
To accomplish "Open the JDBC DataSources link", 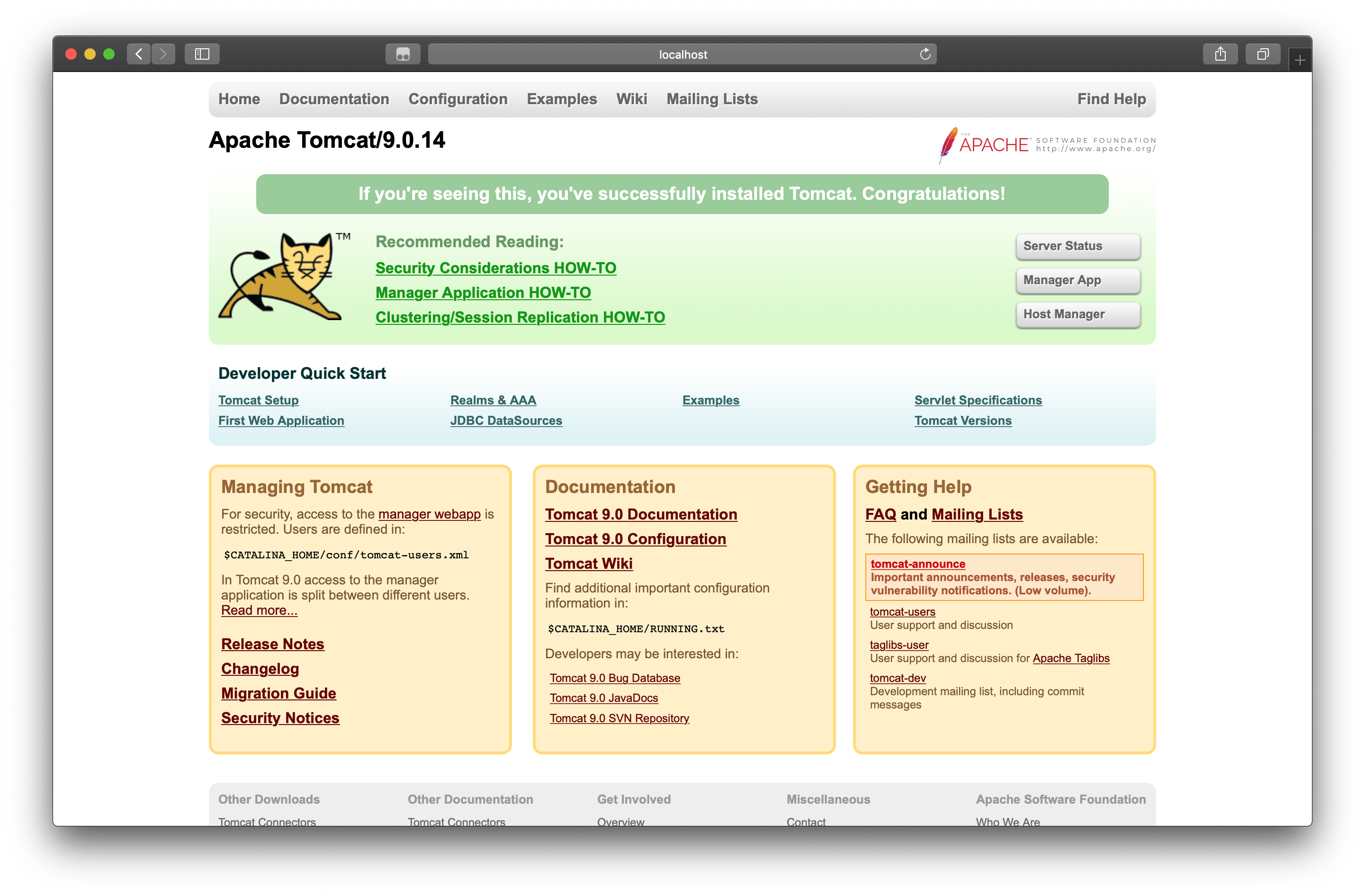I will point(506,421).
